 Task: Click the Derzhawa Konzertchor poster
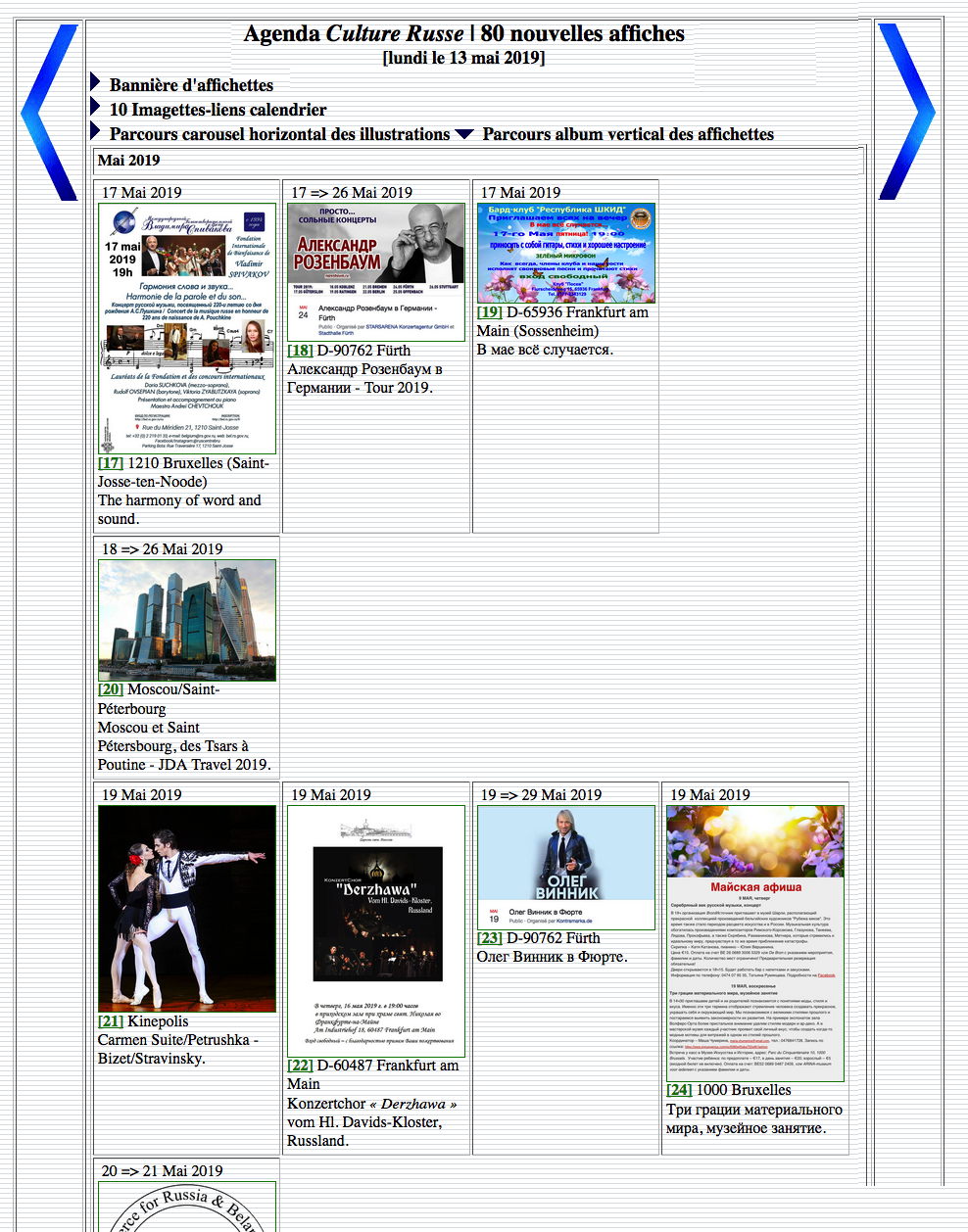[376, 931]
